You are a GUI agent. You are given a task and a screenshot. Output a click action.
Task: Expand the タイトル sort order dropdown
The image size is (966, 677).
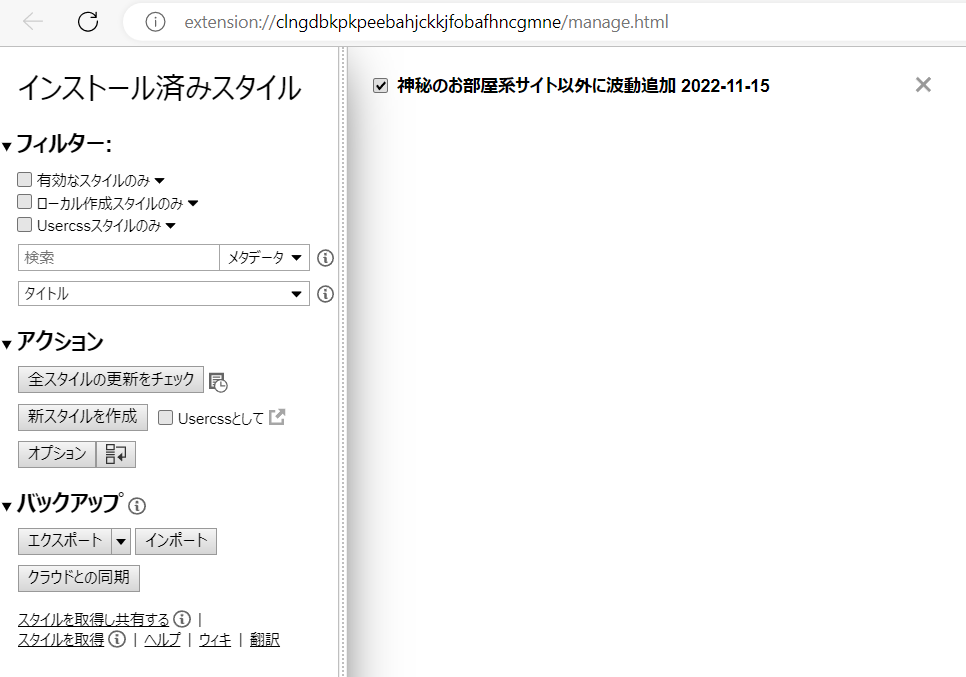pos(164,294)
